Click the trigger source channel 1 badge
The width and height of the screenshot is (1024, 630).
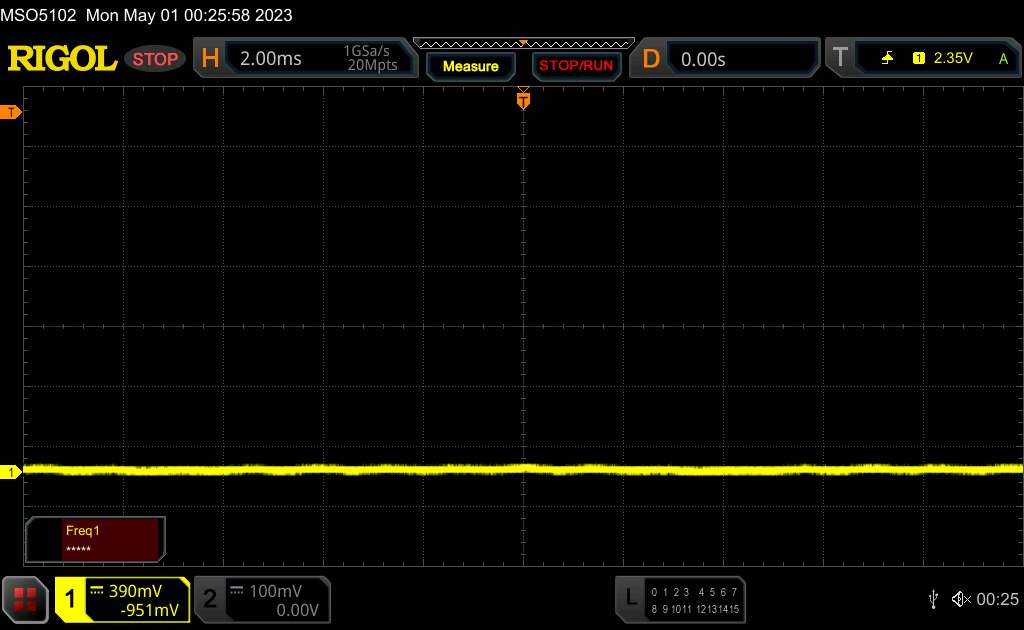pyautogui.click(x=919, y=59)
